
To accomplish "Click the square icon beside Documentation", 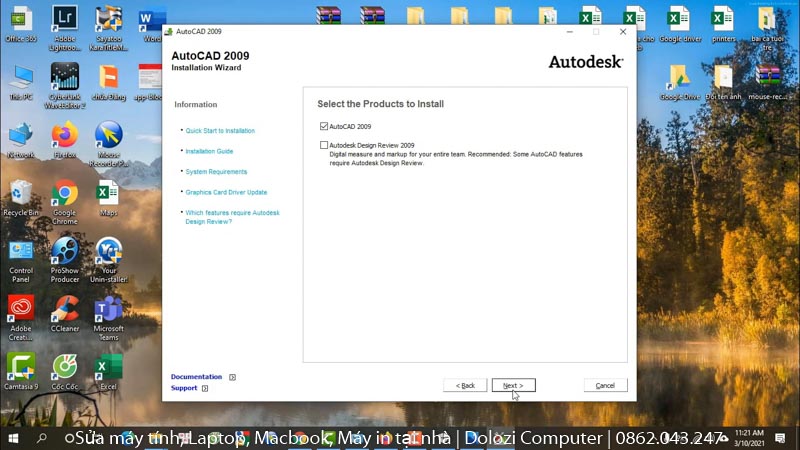I will tap(232, 377).
